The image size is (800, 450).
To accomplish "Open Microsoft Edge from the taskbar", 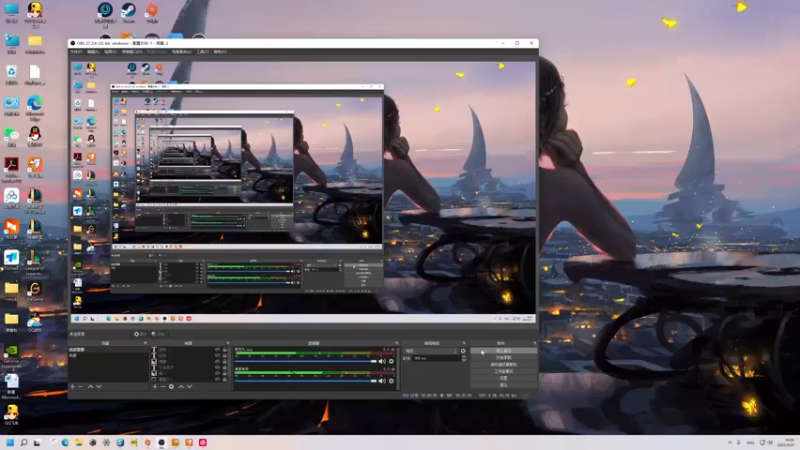I will (65, 442).
